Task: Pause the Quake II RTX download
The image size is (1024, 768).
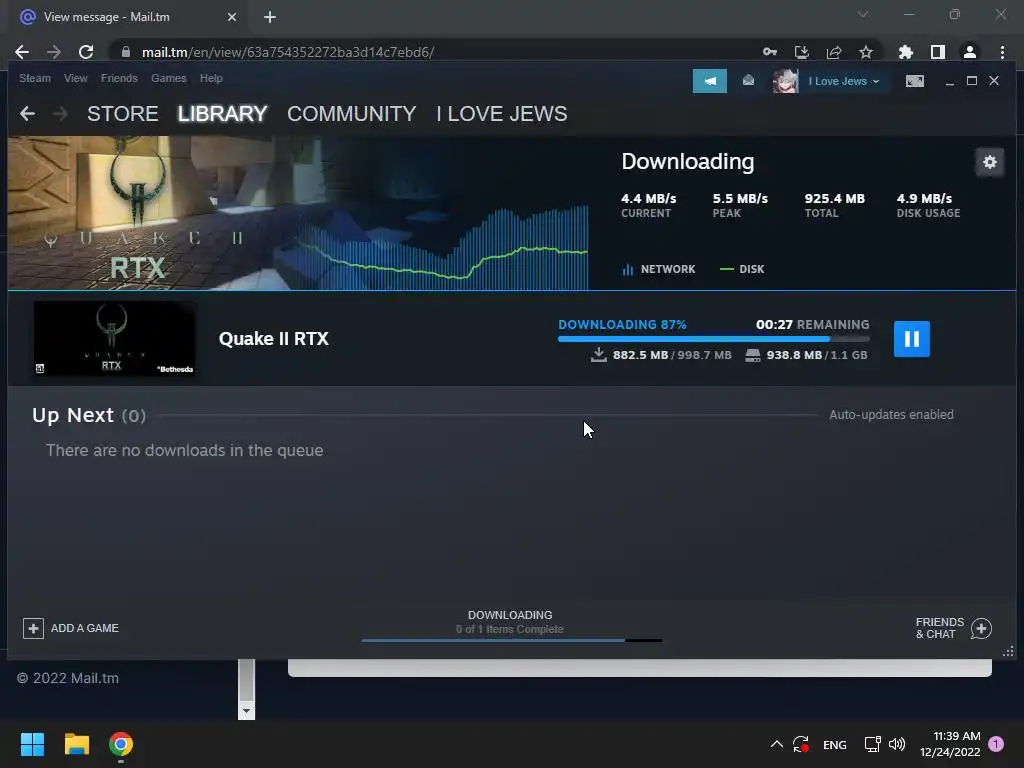Action: click(x=911, y=339)
